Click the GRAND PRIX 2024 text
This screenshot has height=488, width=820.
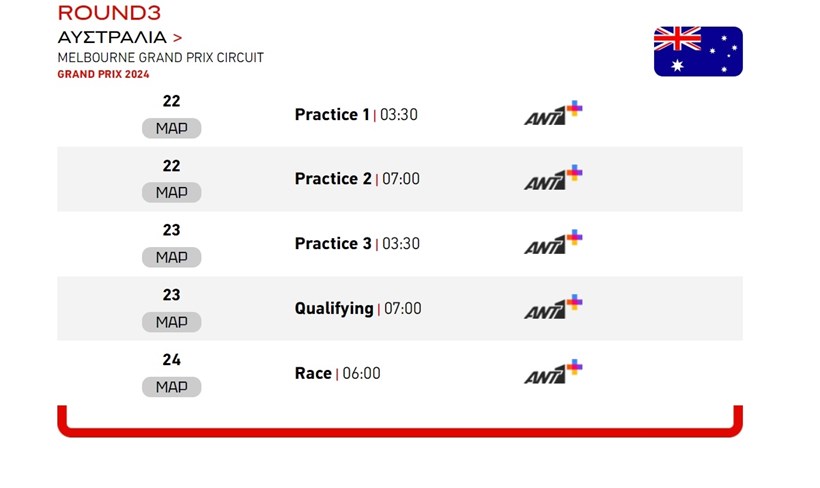(104, 74)
